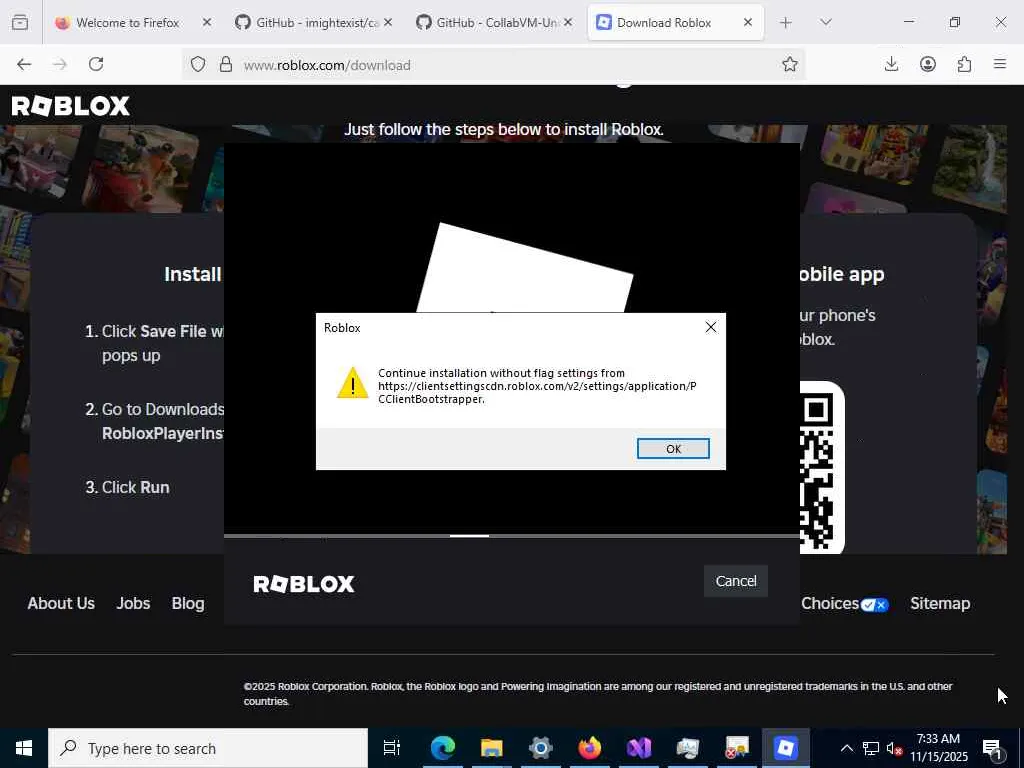Image resolution: width=1024 pixels, height=768 pixels.
Task: Open About Us footer link
Action: click(x=61, y=603)
